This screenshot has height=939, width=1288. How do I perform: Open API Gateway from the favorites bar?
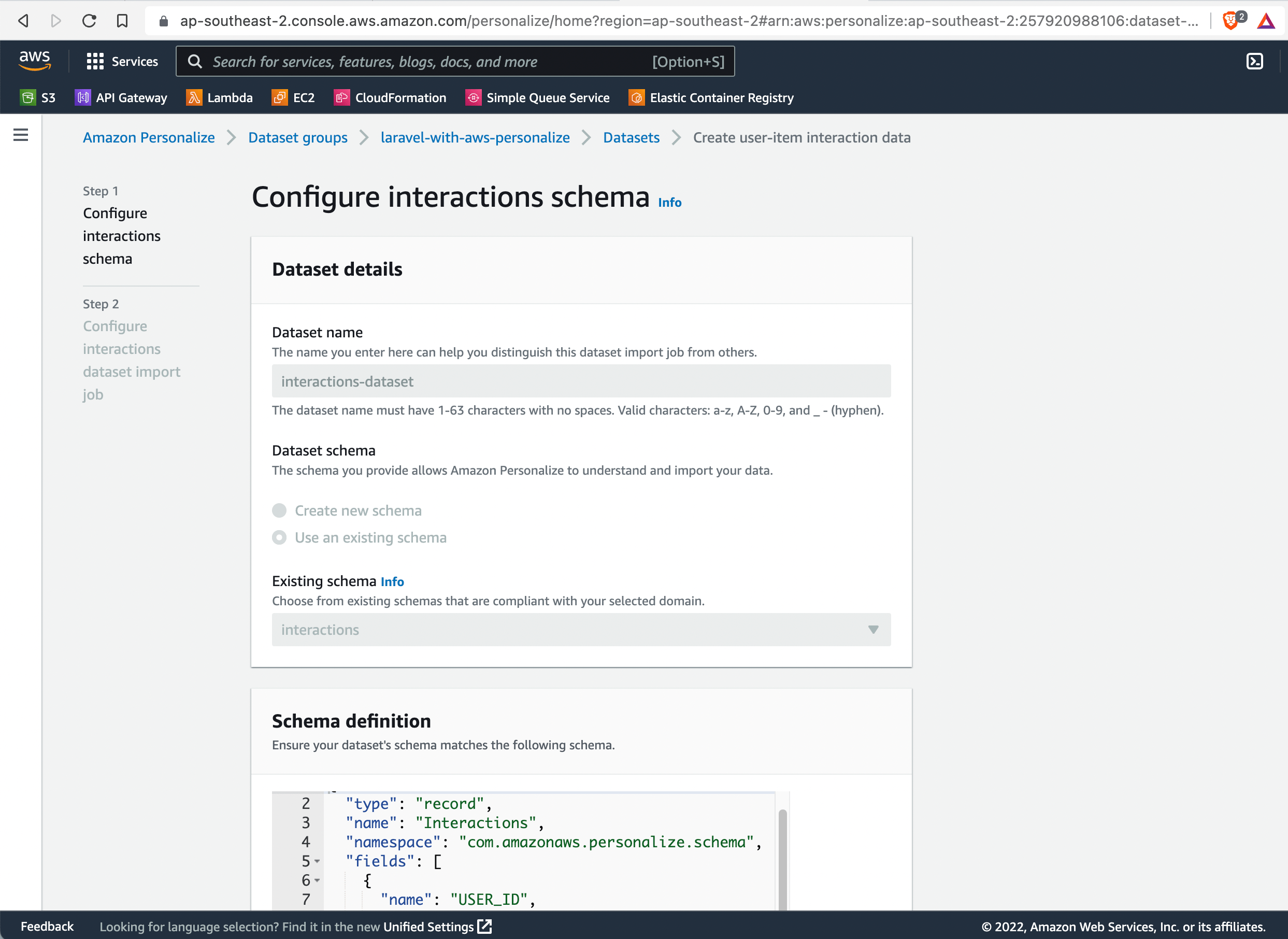coord(120,97)
